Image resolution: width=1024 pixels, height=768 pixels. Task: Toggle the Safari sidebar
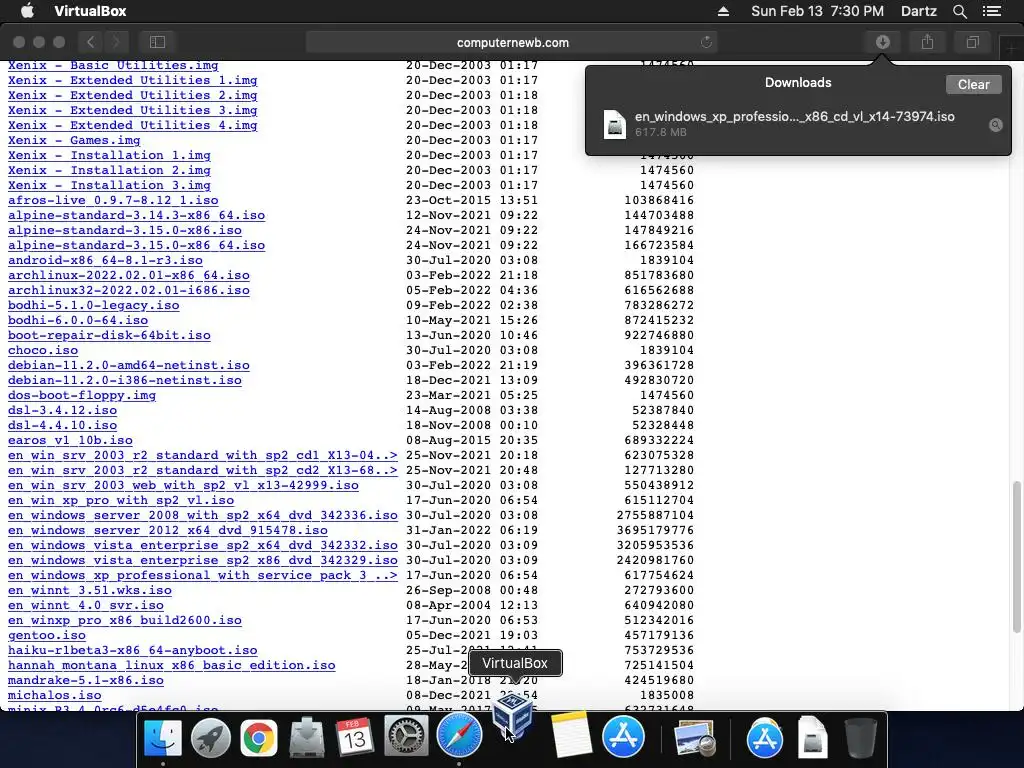(157, 42)
